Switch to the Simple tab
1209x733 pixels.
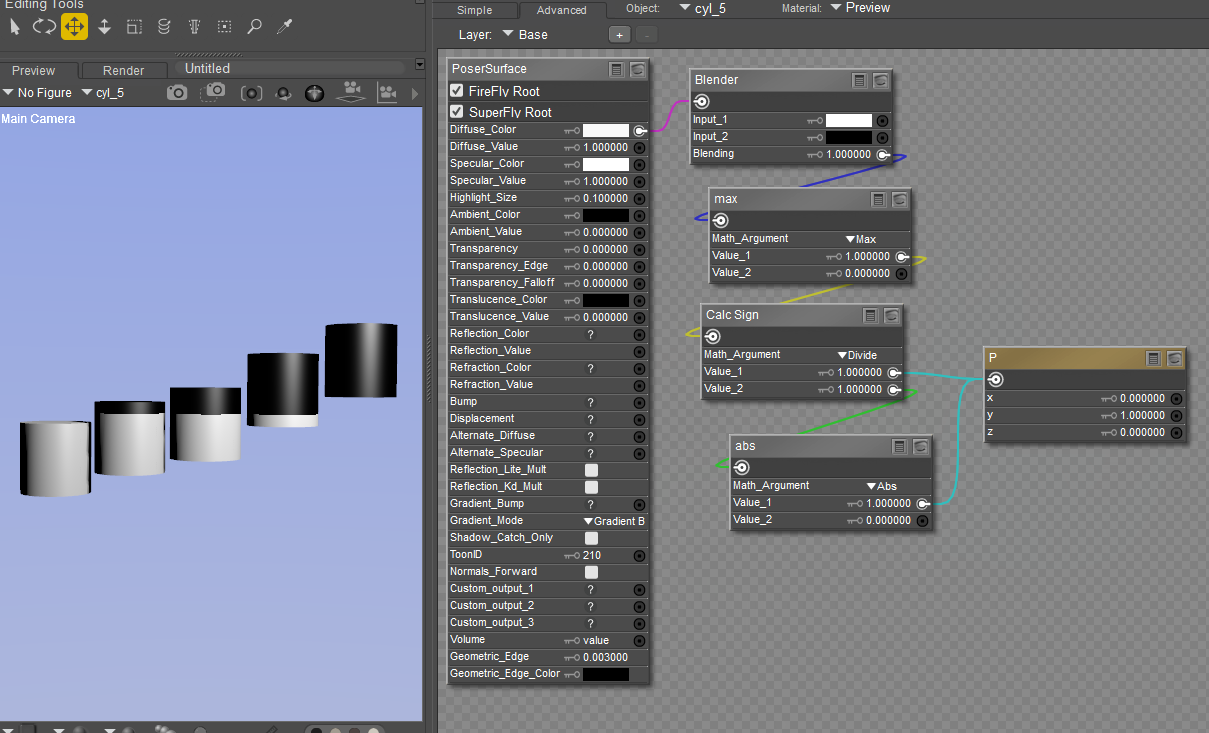(474, 10)
